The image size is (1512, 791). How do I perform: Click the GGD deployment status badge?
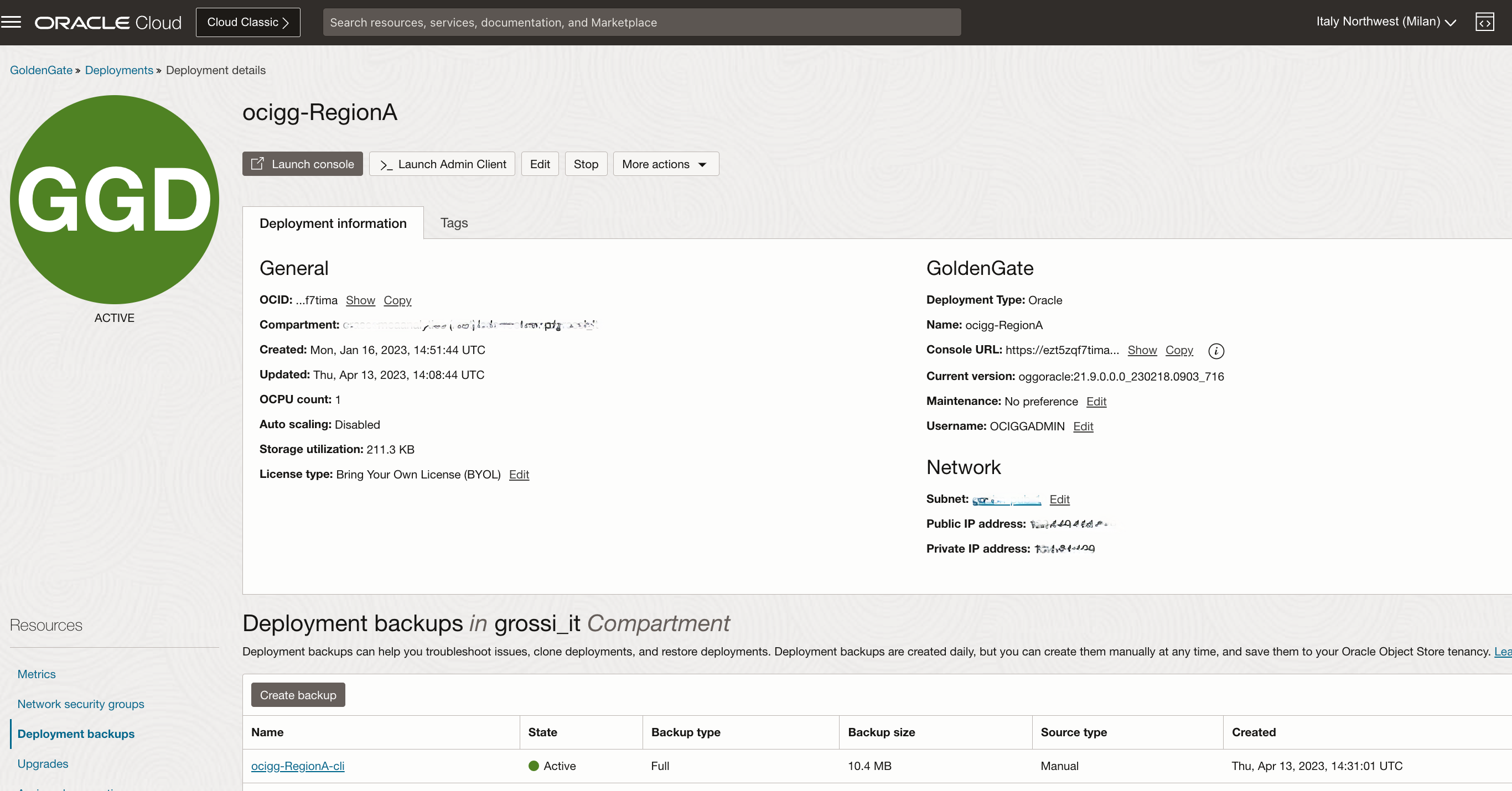tap(115, 200)
